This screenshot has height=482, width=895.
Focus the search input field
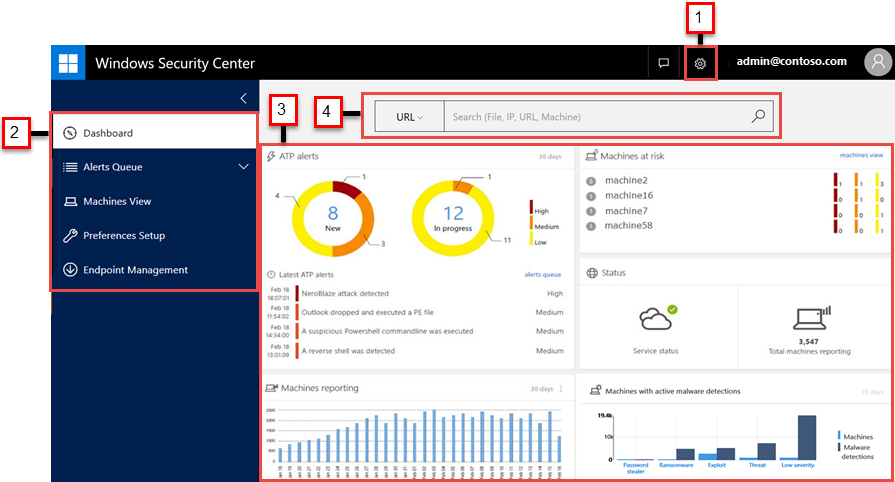click(x=595, y=117)
